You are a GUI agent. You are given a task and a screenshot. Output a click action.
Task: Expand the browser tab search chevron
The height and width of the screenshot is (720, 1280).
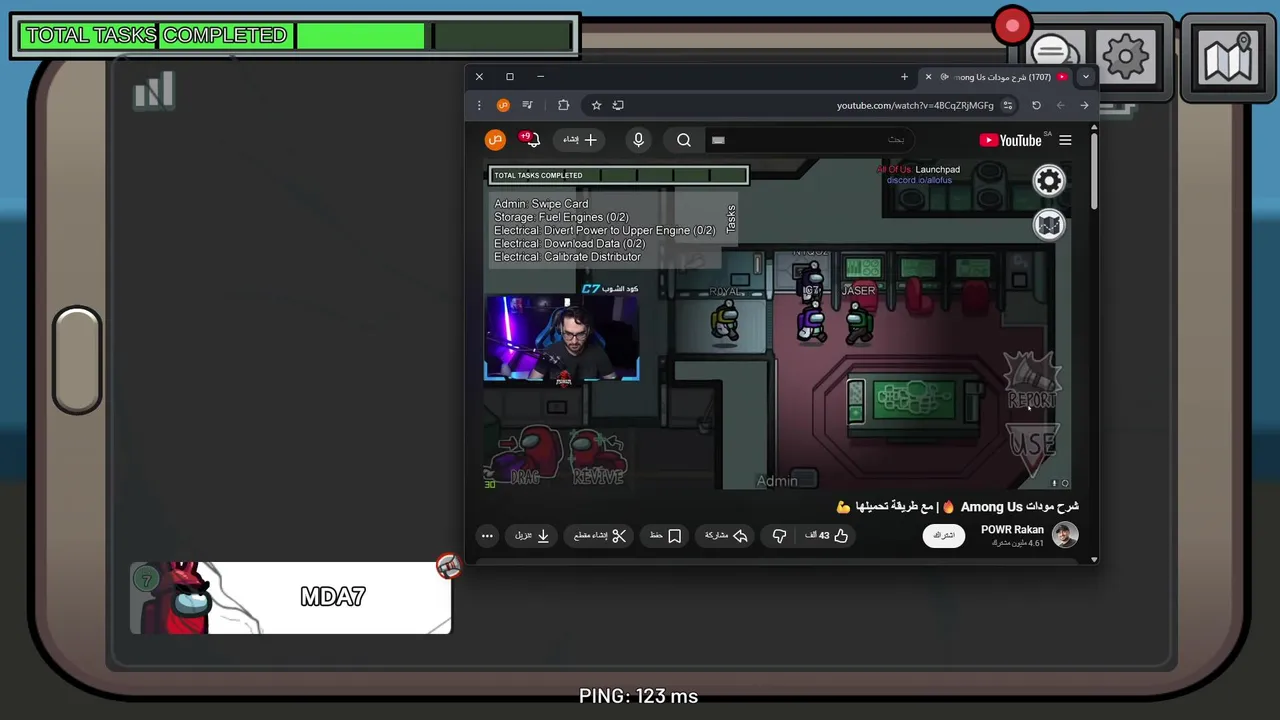[x=1085, y=77]
